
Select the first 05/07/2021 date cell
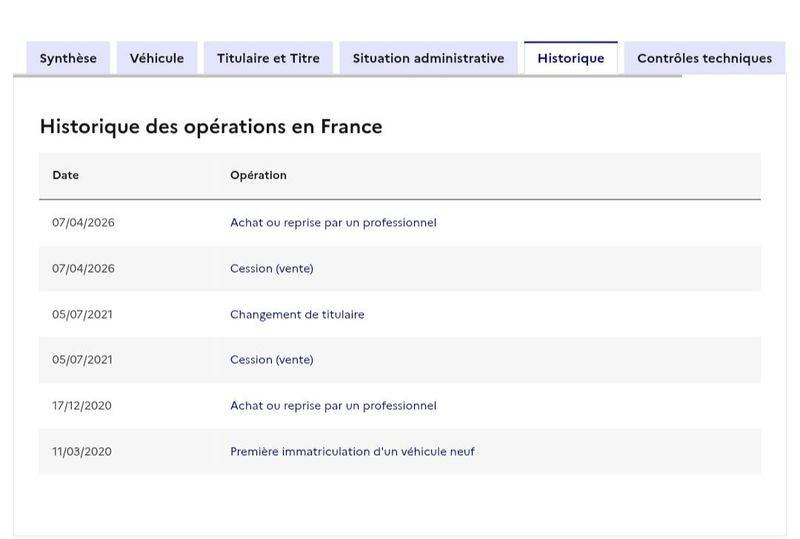(82, 314)
